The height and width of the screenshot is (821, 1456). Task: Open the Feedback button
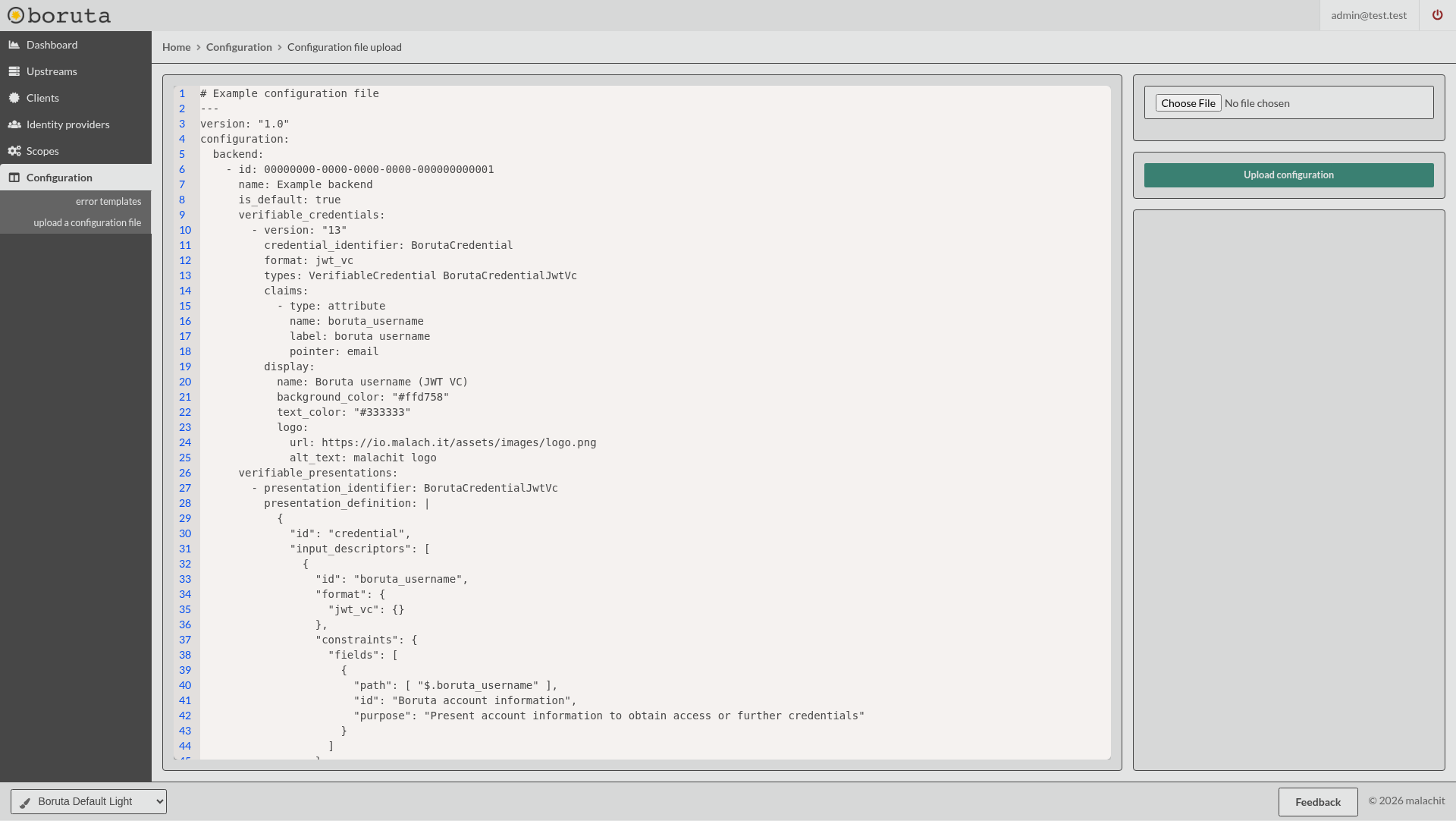click(1318, 802)
